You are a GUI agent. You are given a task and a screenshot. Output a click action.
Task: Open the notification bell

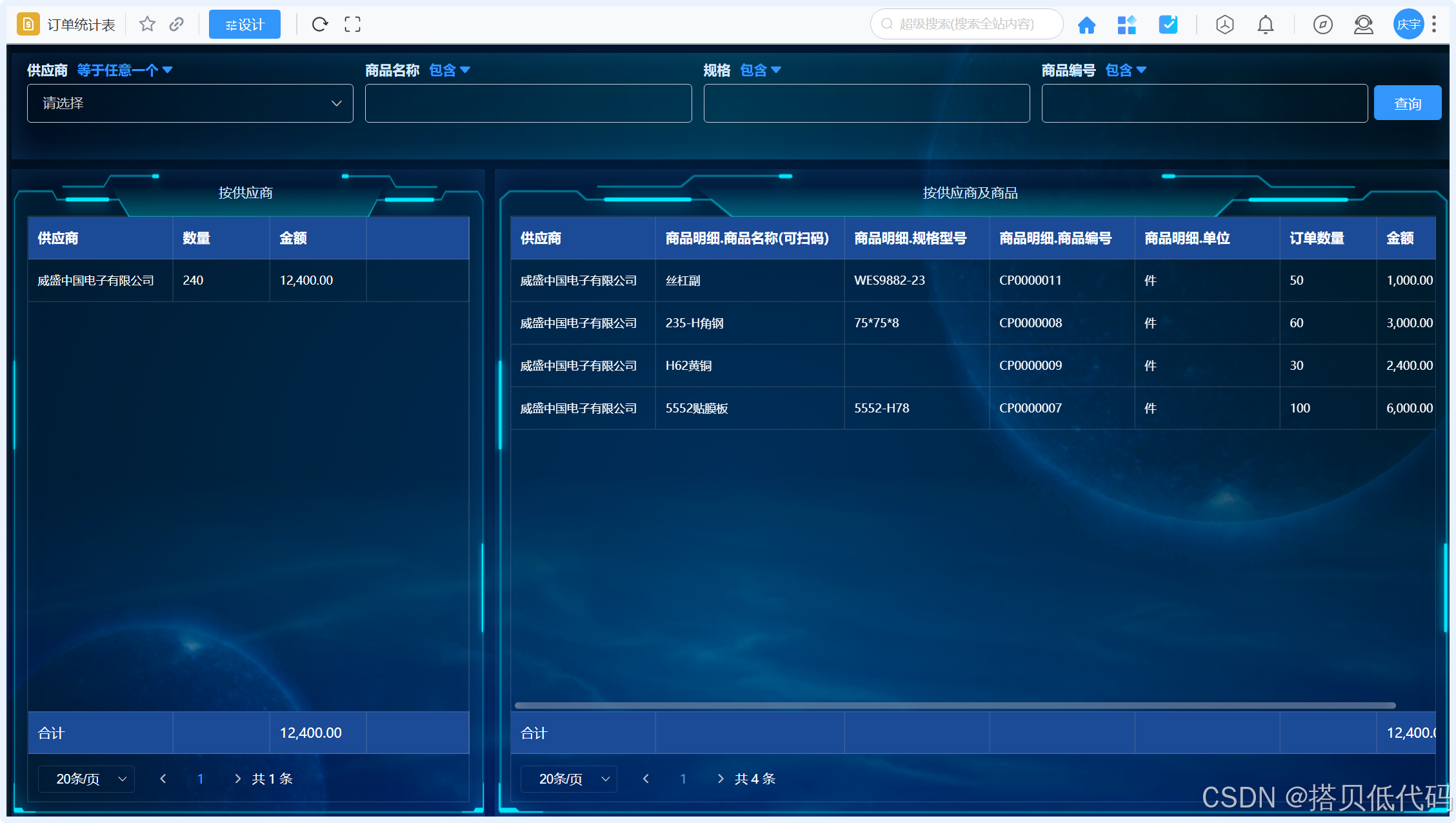[1265, 25]
